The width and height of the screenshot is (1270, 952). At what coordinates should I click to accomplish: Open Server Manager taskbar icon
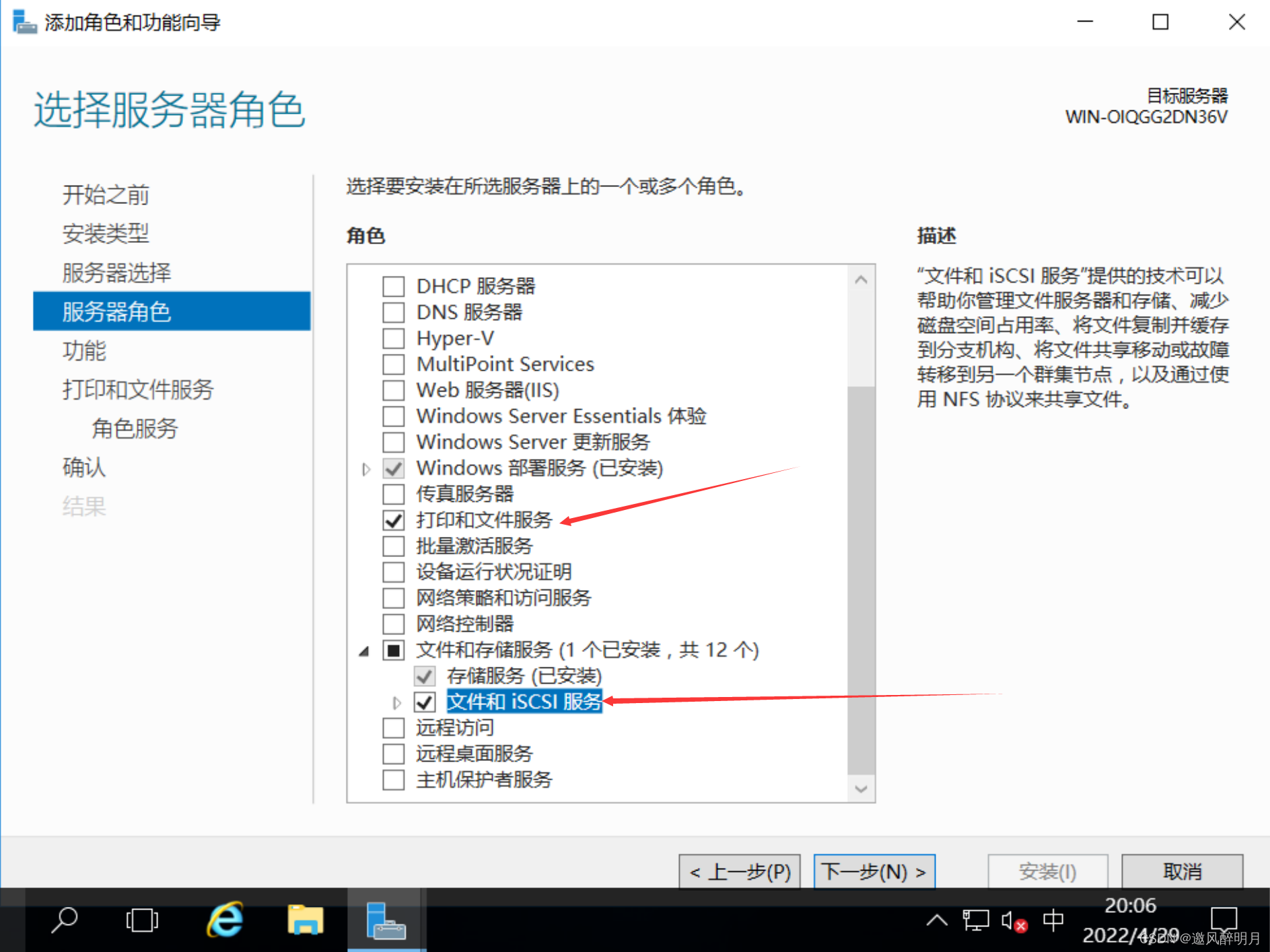click(386, 920)
